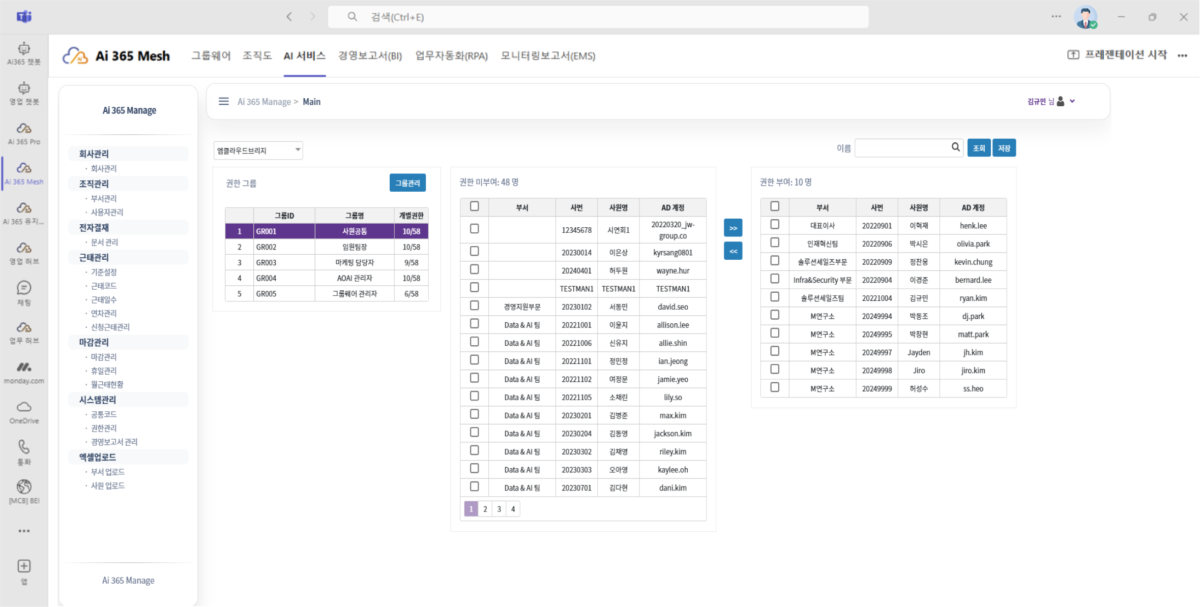Viewport: 1200px width, 607px height.
Task: Click the 프레젠테이션 시작 button
Action: 1117,56
